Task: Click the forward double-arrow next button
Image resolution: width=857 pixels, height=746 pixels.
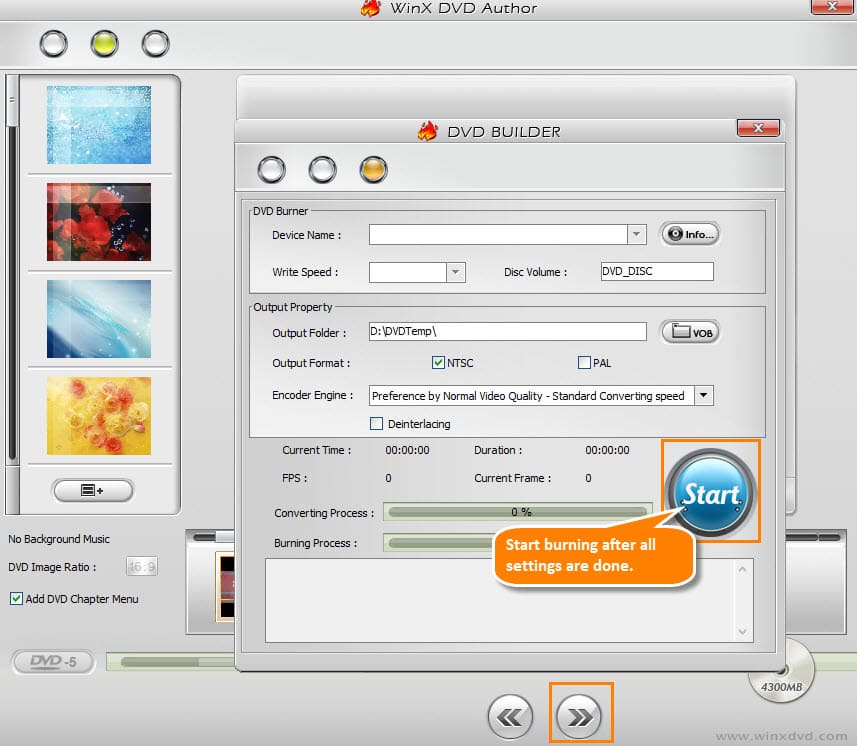Action: click(x=579, y=715)
